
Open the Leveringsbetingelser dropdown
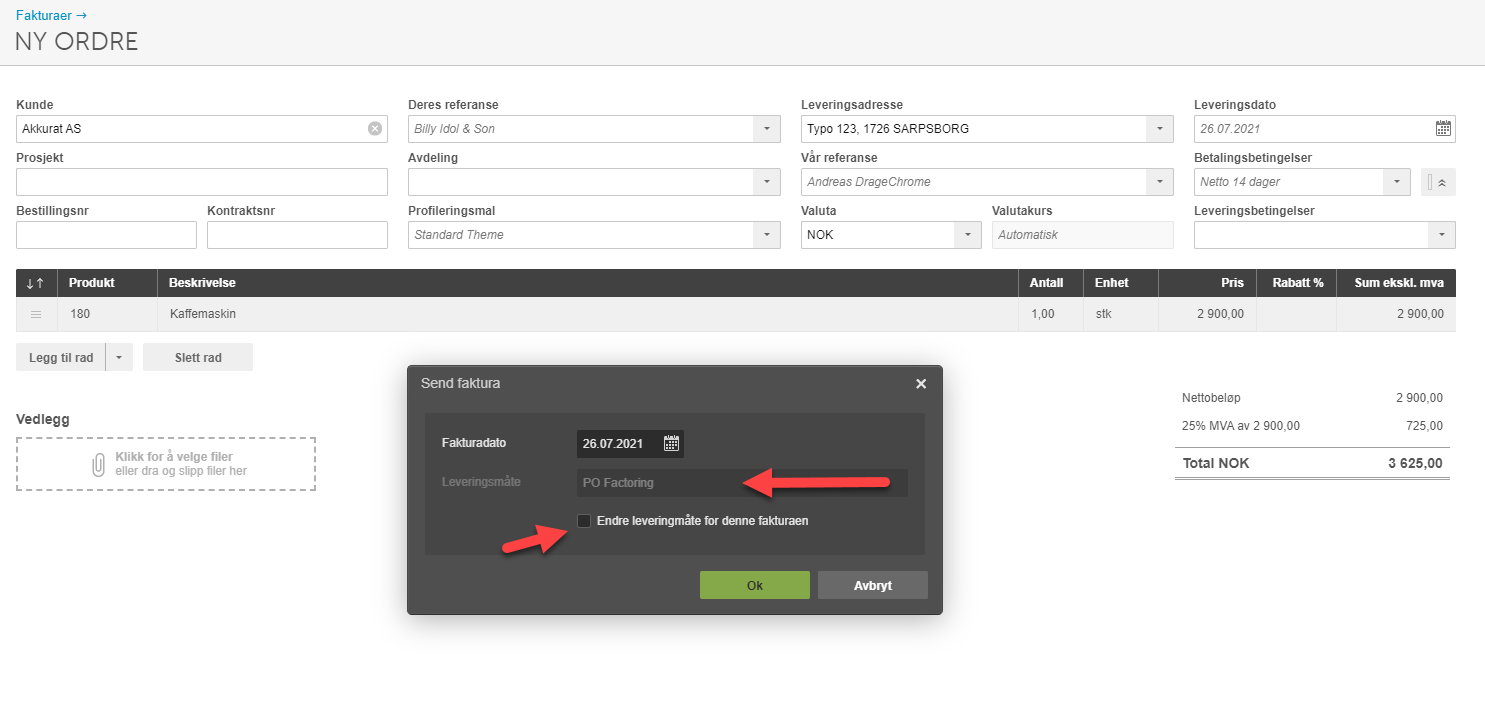(1442, 235)
